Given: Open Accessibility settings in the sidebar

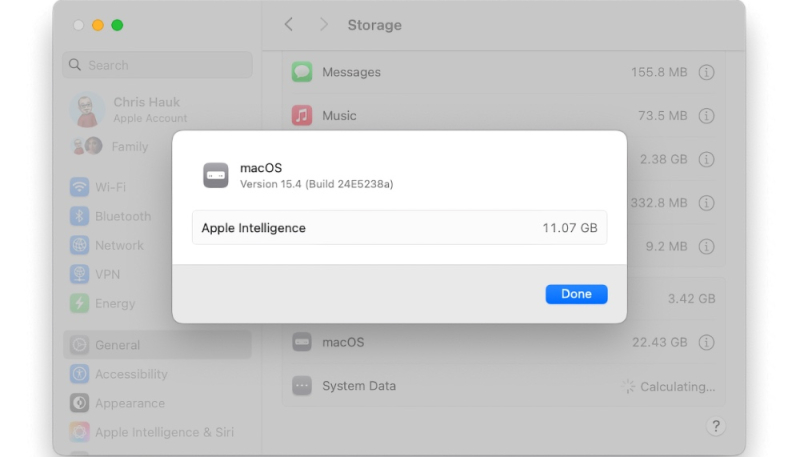Looking at the screenshot, I should 131,374.
